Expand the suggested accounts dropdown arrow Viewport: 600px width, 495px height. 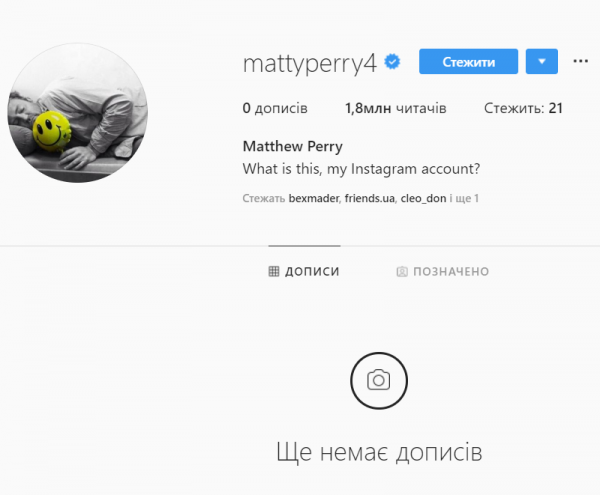(x=542, y=61)
